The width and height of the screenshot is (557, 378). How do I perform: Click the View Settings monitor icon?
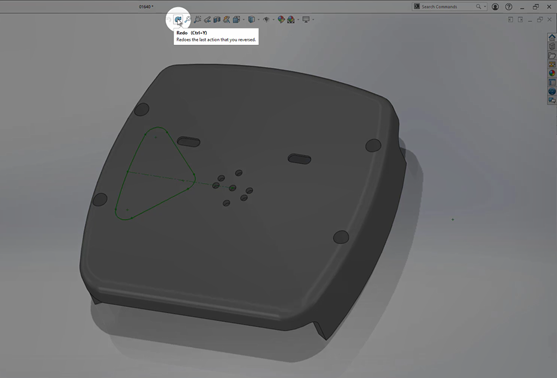tap(306, 20)
